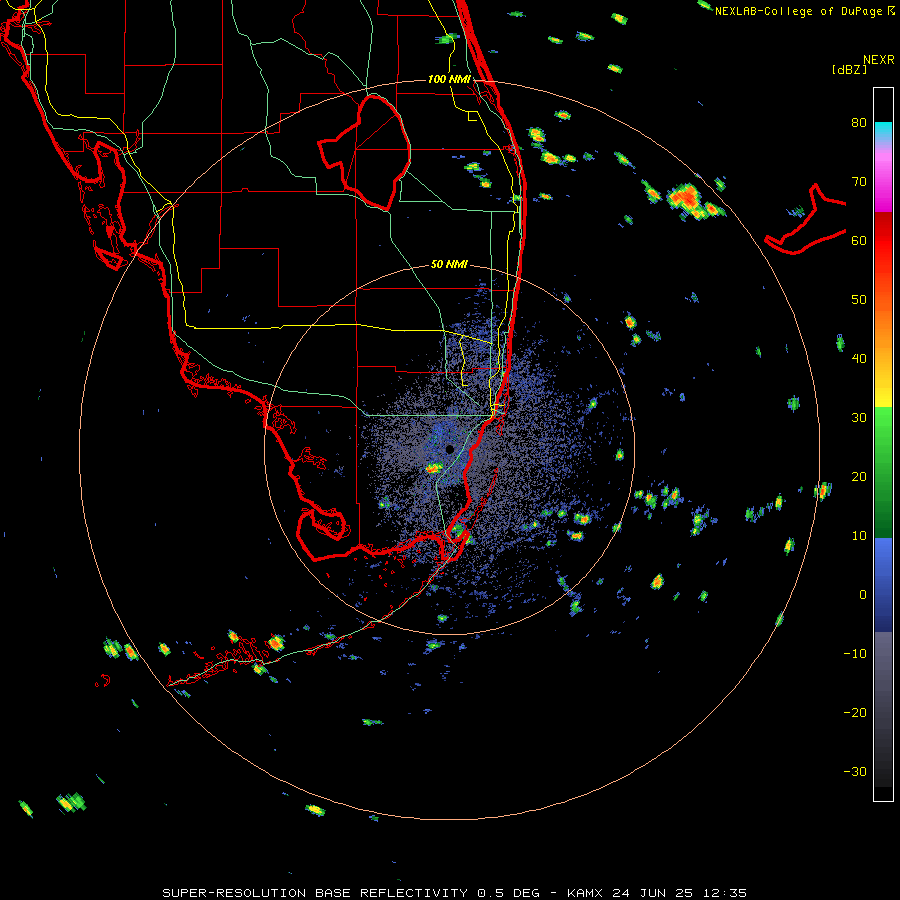Click the 80 value on the dBZ scale
Image resolution: width=900 pixels, height=900 pixels.
859,123
